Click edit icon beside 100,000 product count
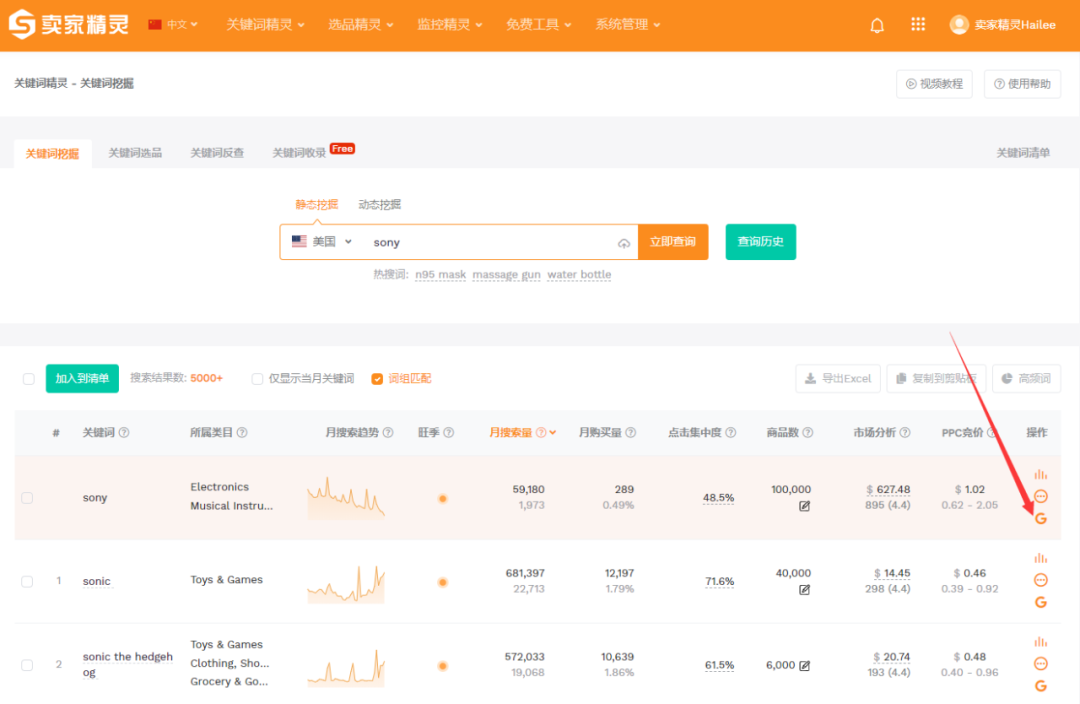The height and width of the screenshot is (704, 1080). tap(805, 506)
